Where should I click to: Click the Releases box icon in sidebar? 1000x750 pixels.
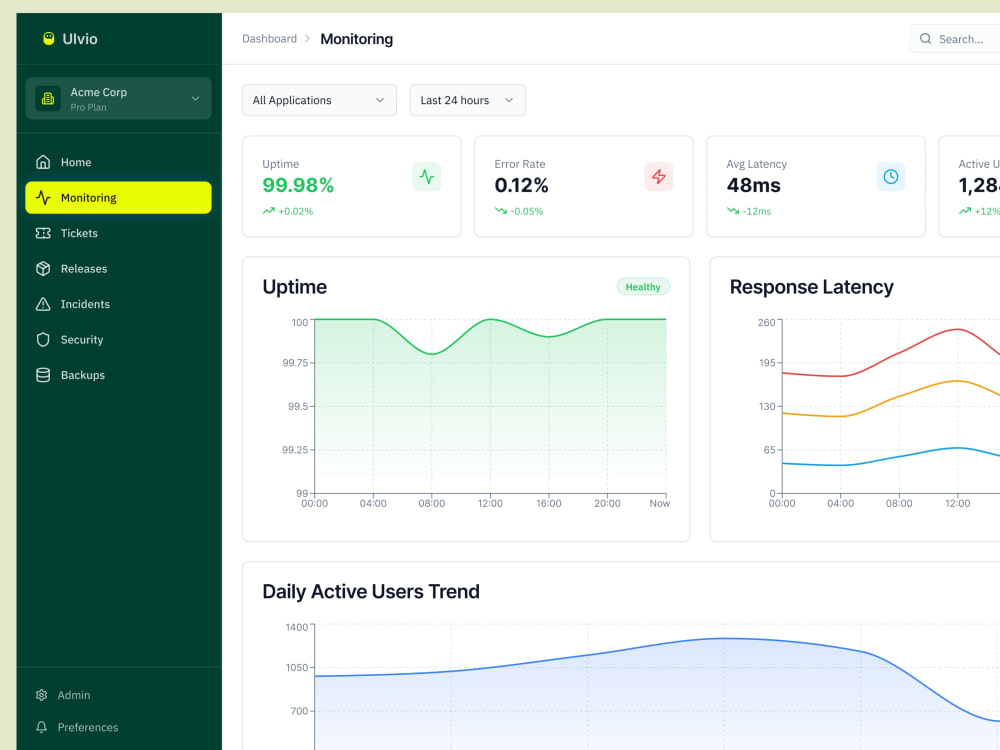[43, 268]
